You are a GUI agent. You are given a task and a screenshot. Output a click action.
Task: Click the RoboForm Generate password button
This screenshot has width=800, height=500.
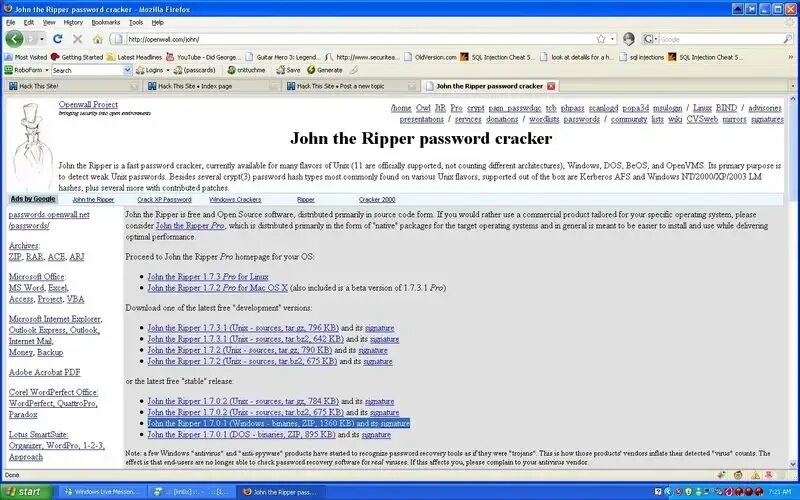click(x=325, y=70)
